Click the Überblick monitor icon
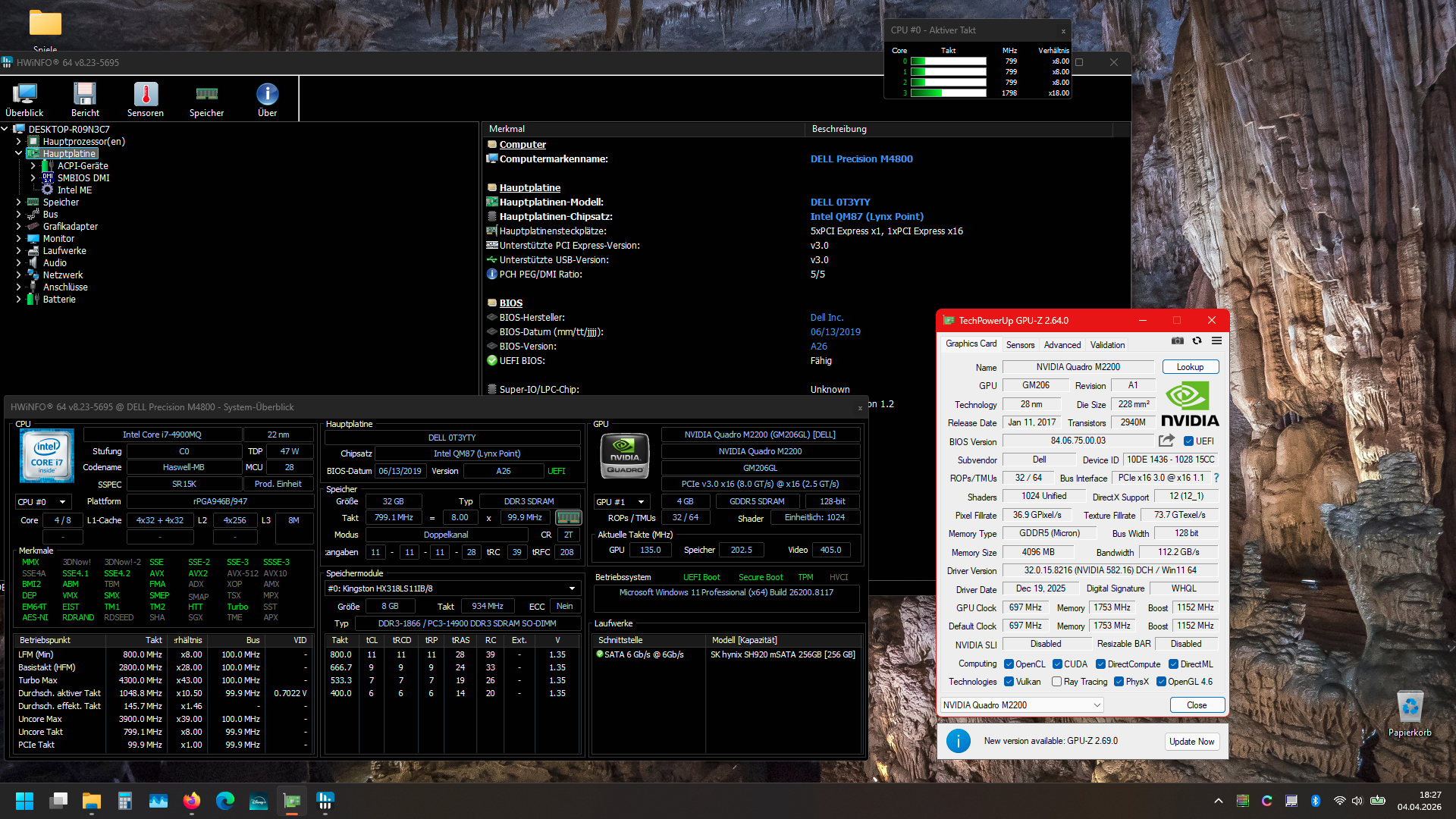This screenshot has width=1456, height=819. click(x=24, y=95)
